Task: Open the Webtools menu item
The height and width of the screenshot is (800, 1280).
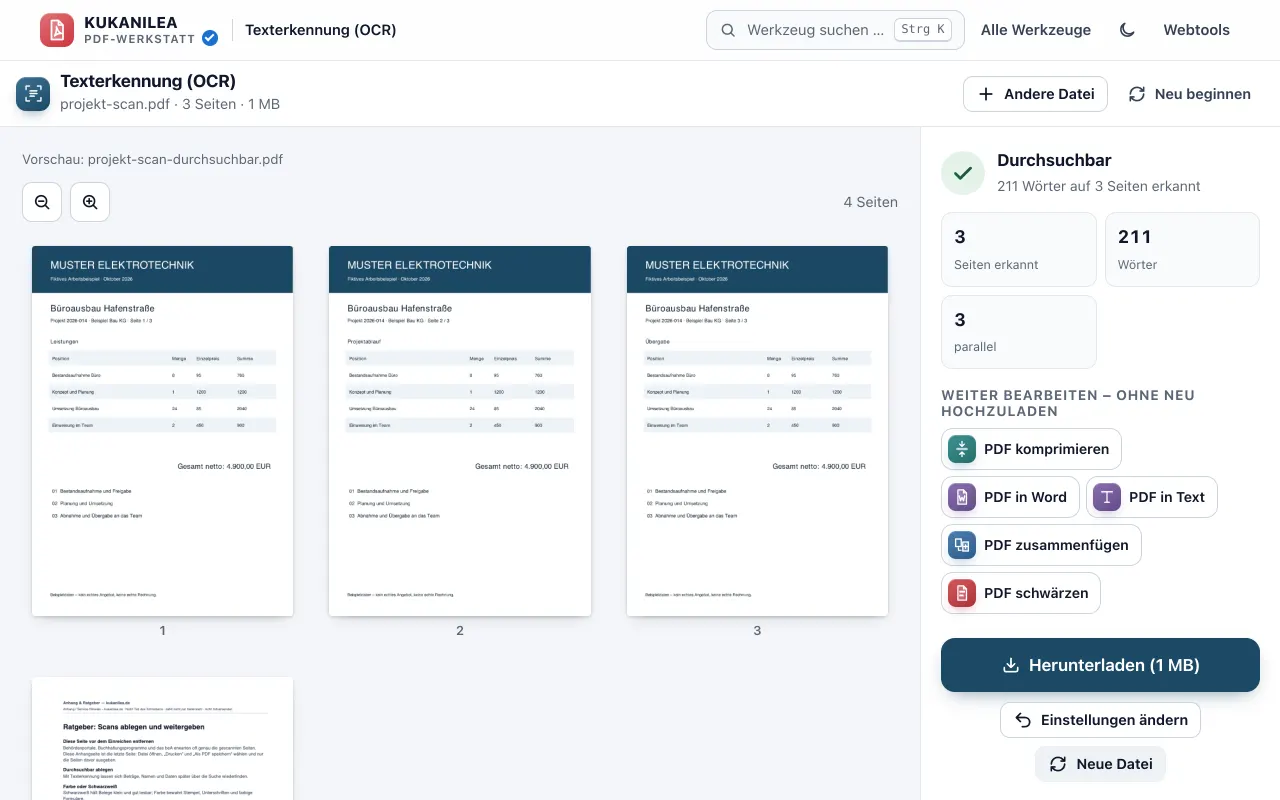Action: [1196, 30]
